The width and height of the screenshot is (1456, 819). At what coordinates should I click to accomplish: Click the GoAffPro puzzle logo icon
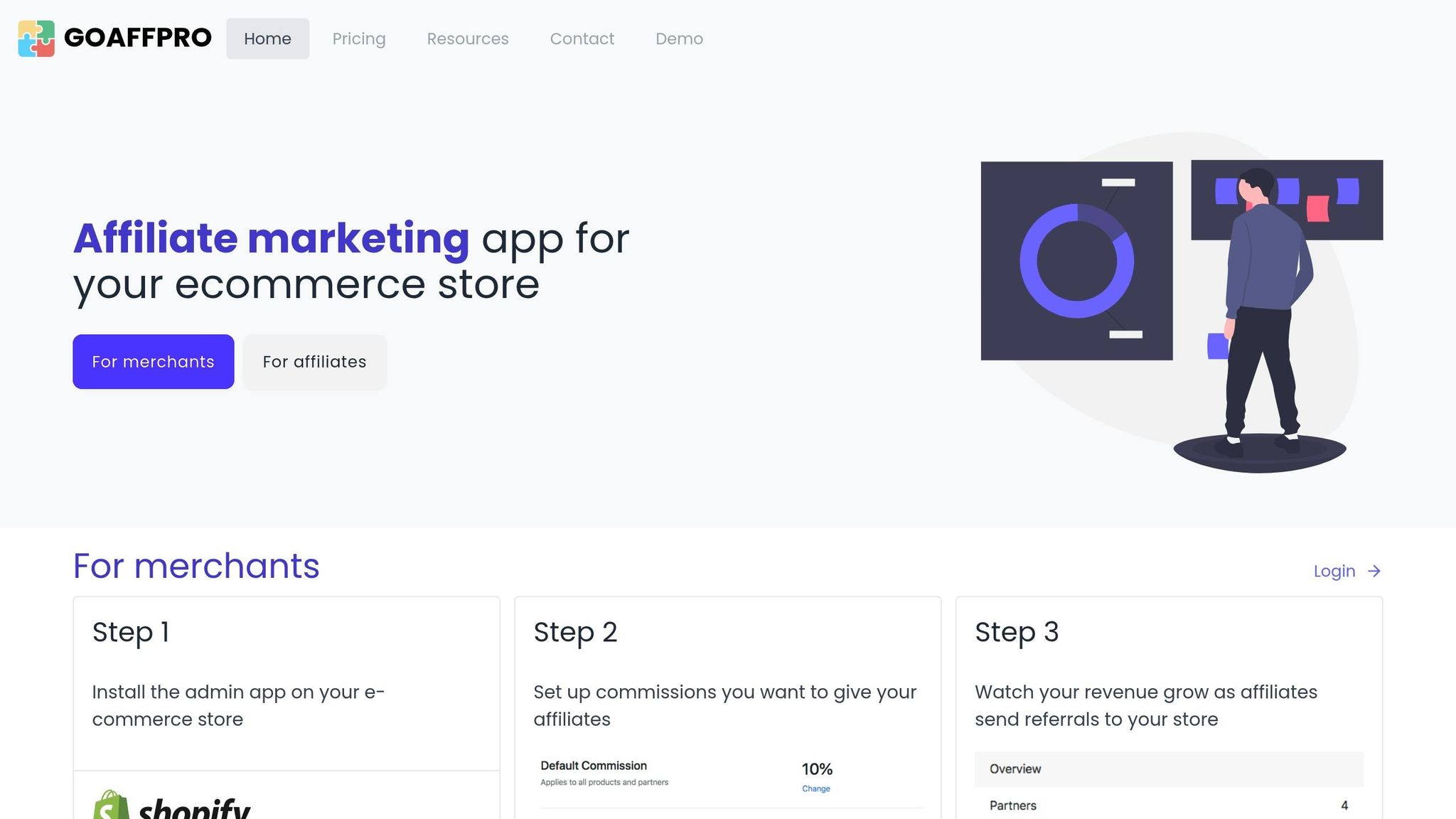pyautogui.click(x=36, y=38)
